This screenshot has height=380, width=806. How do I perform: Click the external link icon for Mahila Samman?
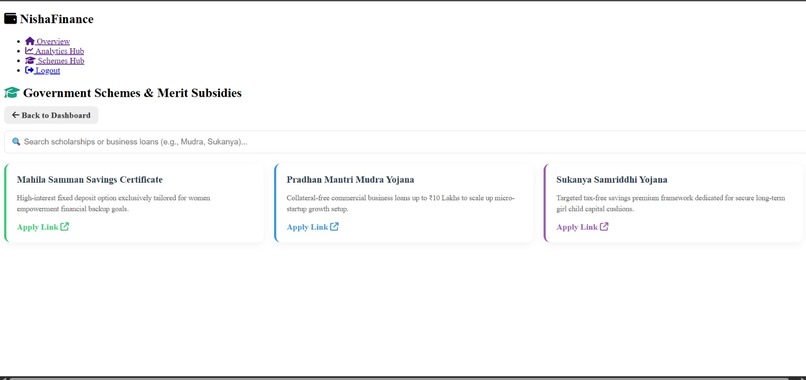click(65, 226)
